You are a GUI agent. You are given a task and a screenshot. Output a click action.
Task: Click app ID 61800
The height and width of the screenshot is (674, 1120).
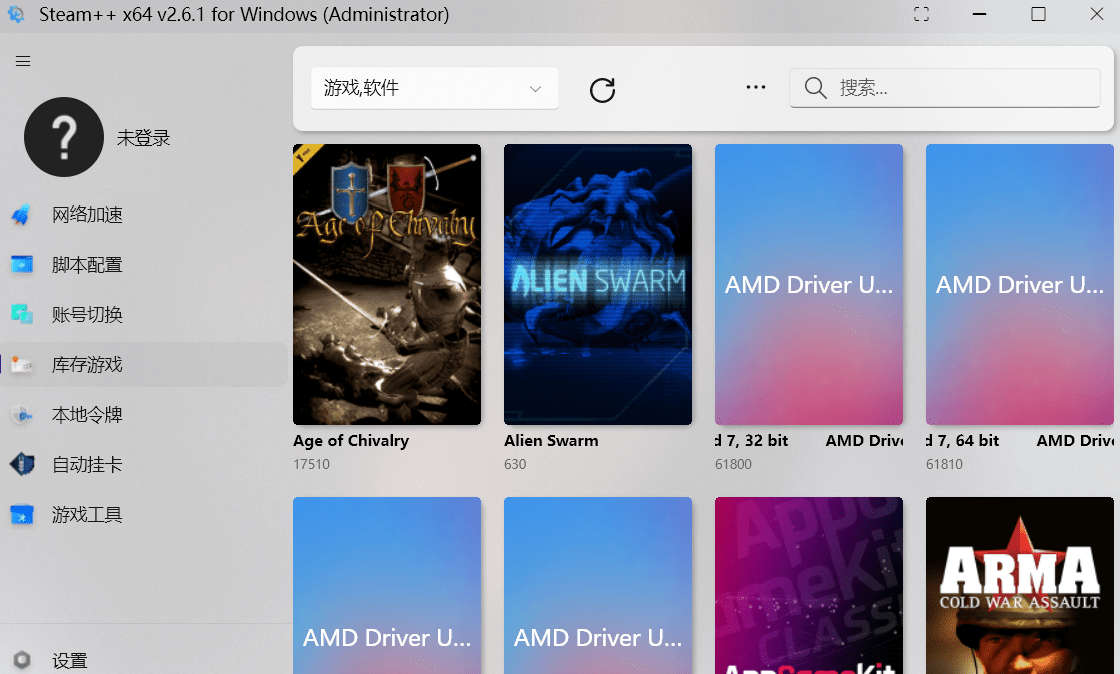pos(734,464)
